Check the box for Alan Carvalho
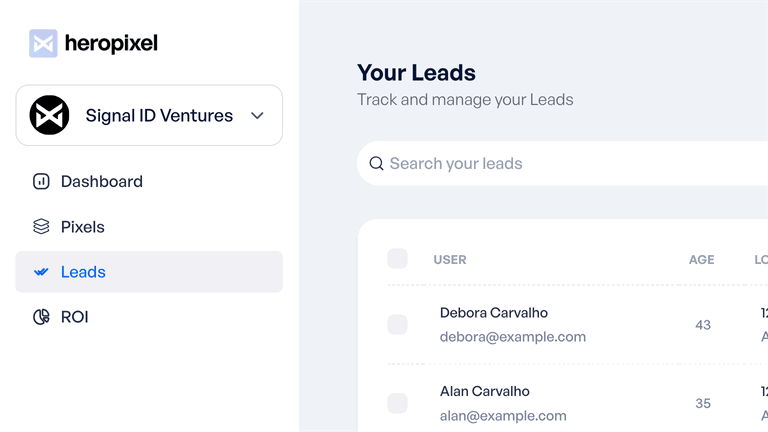Viewport: 768px width, 432px height. point(397,403)
